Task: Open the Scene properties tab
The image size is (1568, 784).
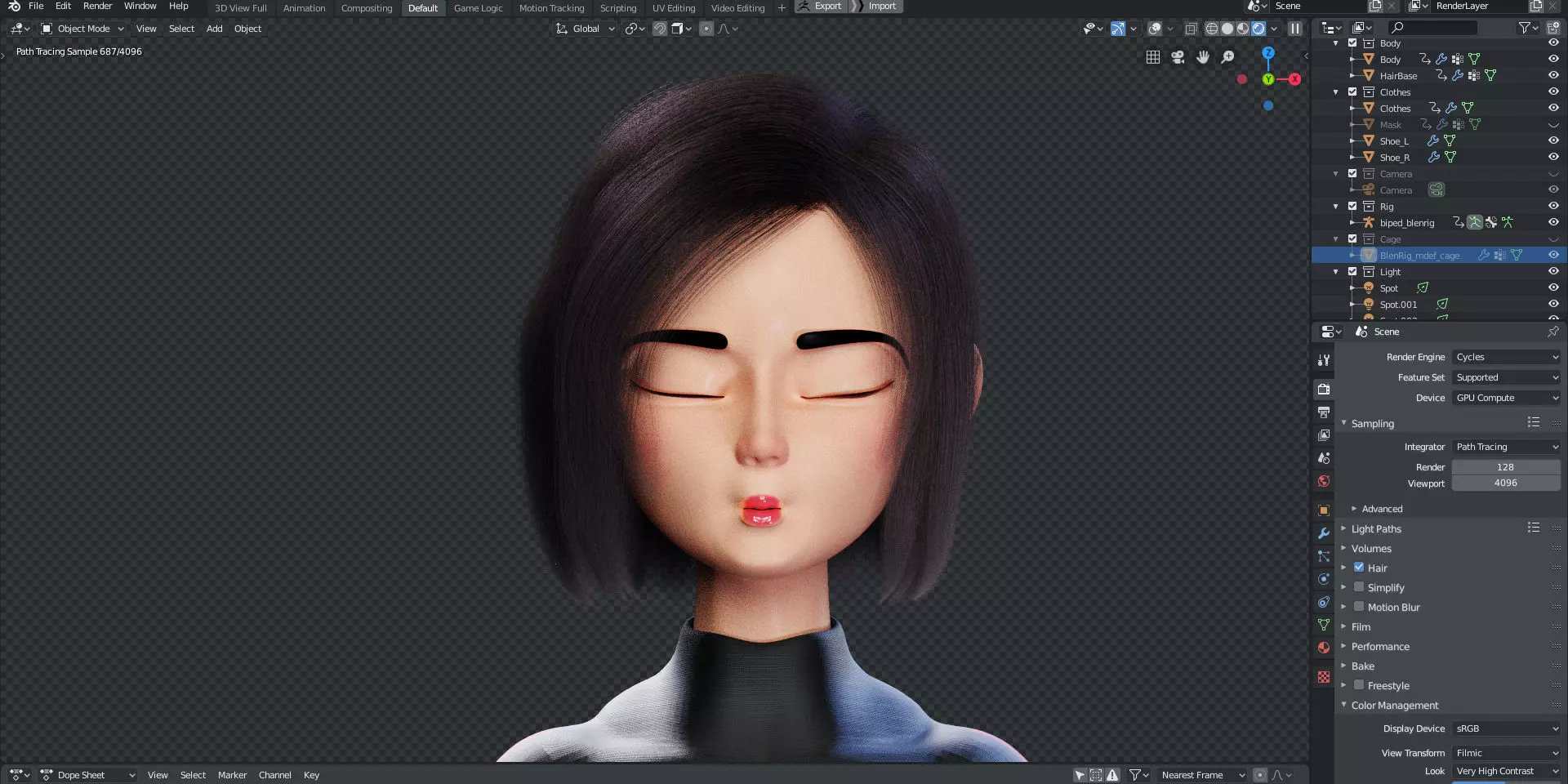Action: 1324,458
